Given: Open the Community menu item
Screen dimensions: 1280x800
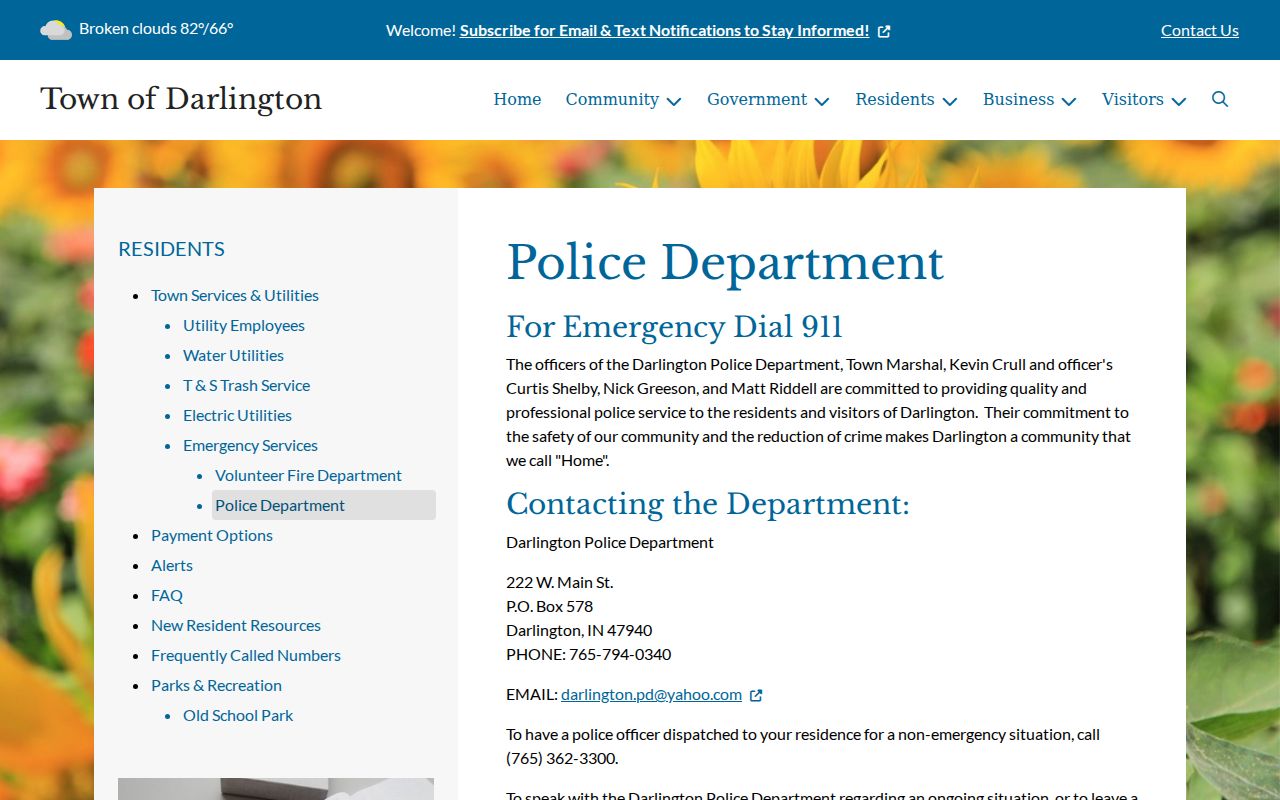Looking at the screenshot, I should tap(612, 99).
